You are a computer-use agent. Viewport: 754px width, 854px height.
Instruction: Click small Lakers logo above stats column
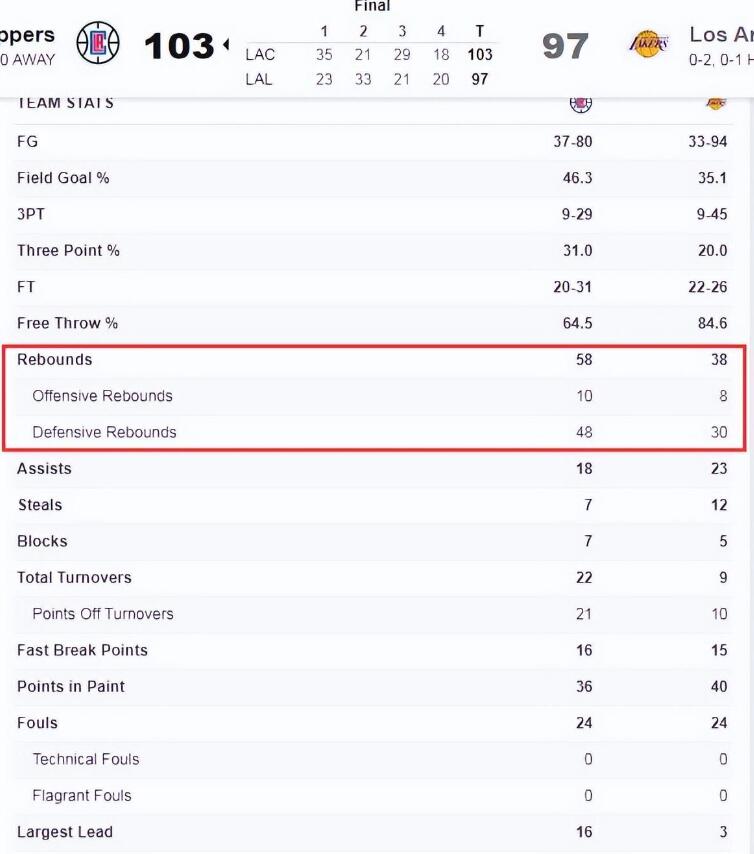pyautogui.click(x=715, y=102)
